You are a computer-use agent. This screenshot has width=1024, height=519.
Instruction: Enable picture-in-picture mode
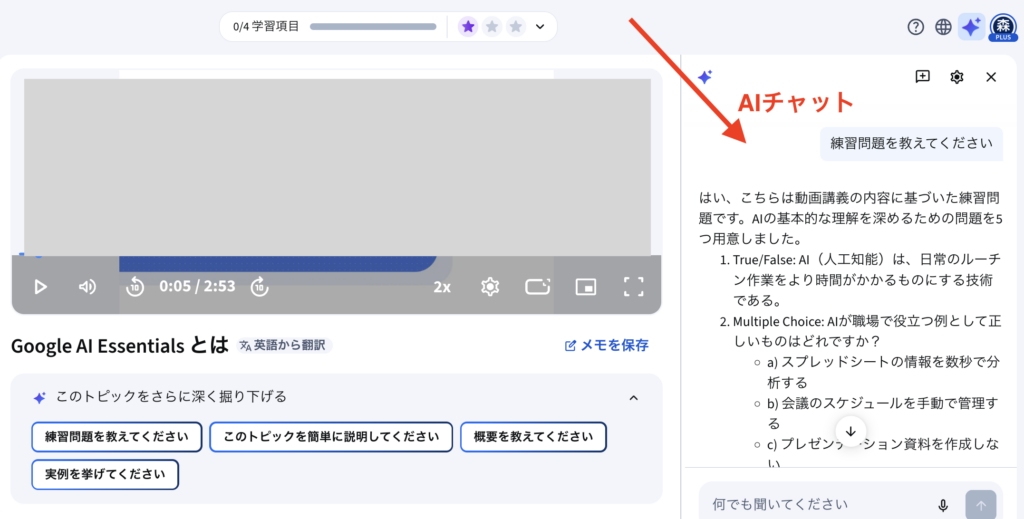tap(586, 287)
